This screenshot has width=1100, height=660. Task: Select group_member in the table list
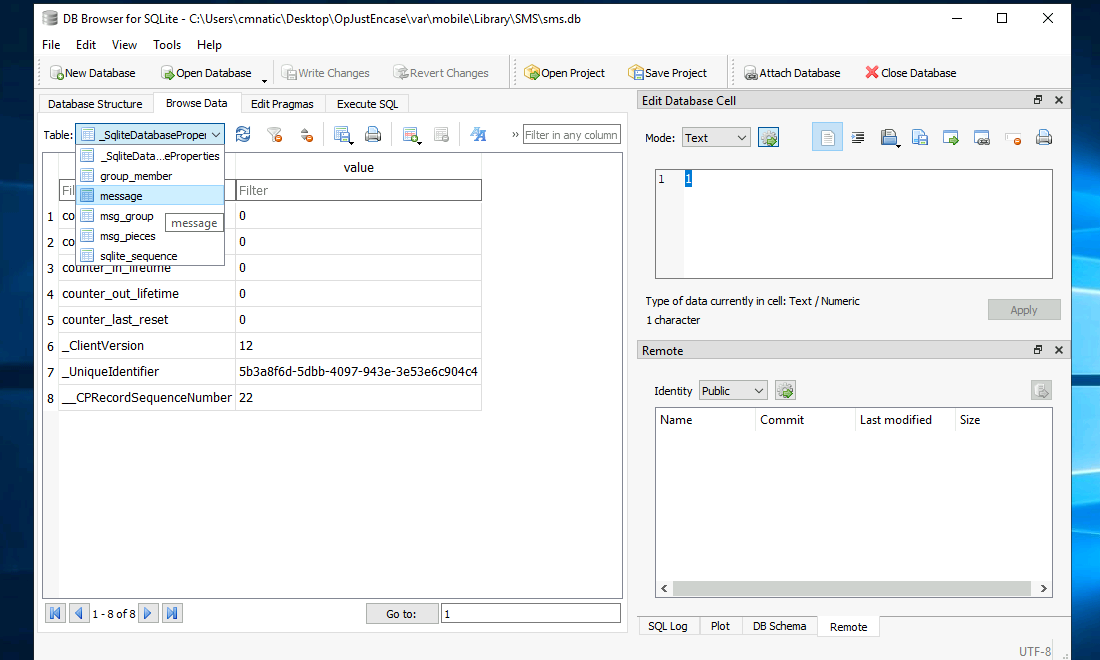(x=151, y=176)
